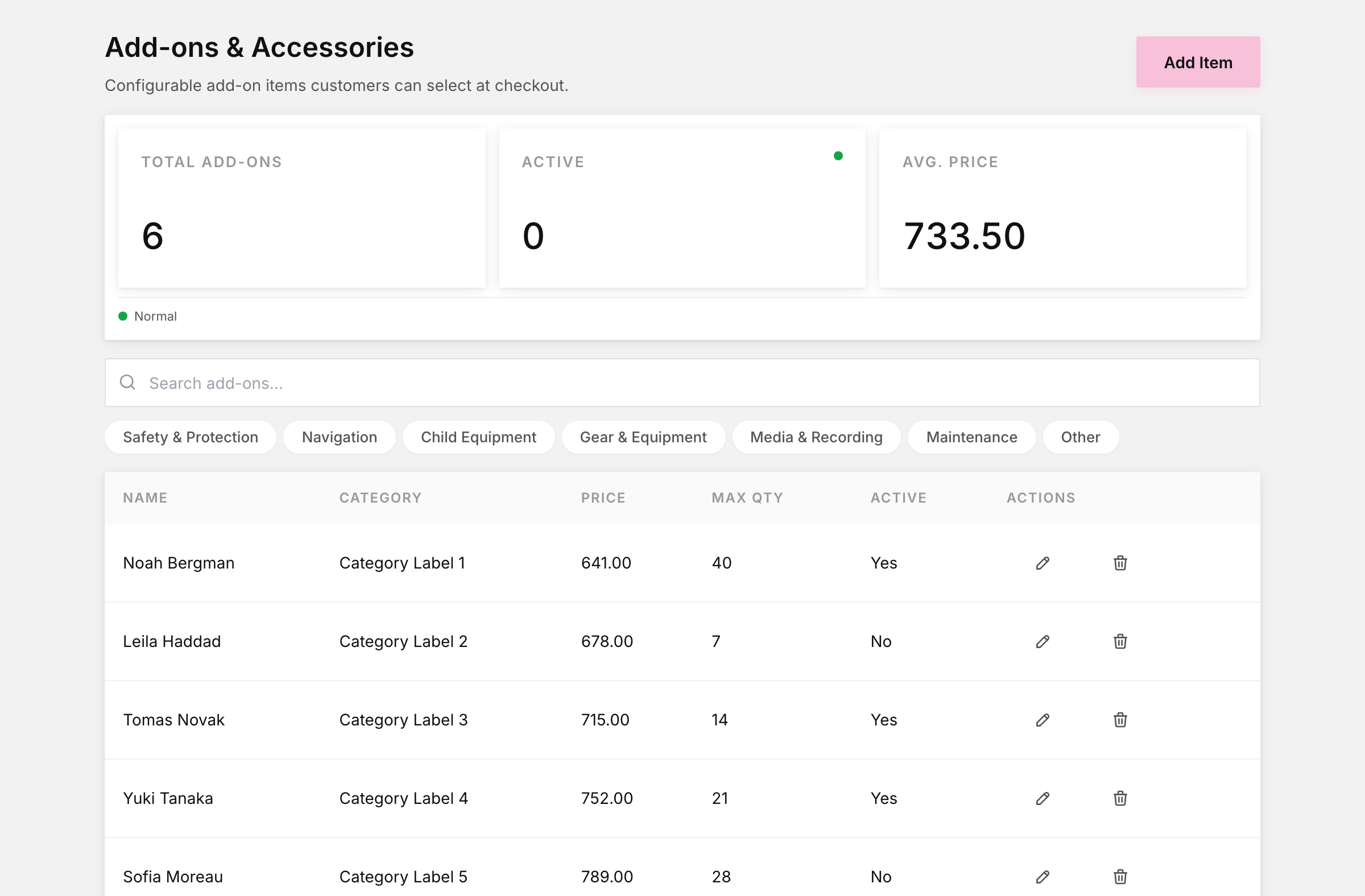Screen dimensions: 1365x896
Task: Delete the Noah Bergman row
Action: (x=1120, y=563)
